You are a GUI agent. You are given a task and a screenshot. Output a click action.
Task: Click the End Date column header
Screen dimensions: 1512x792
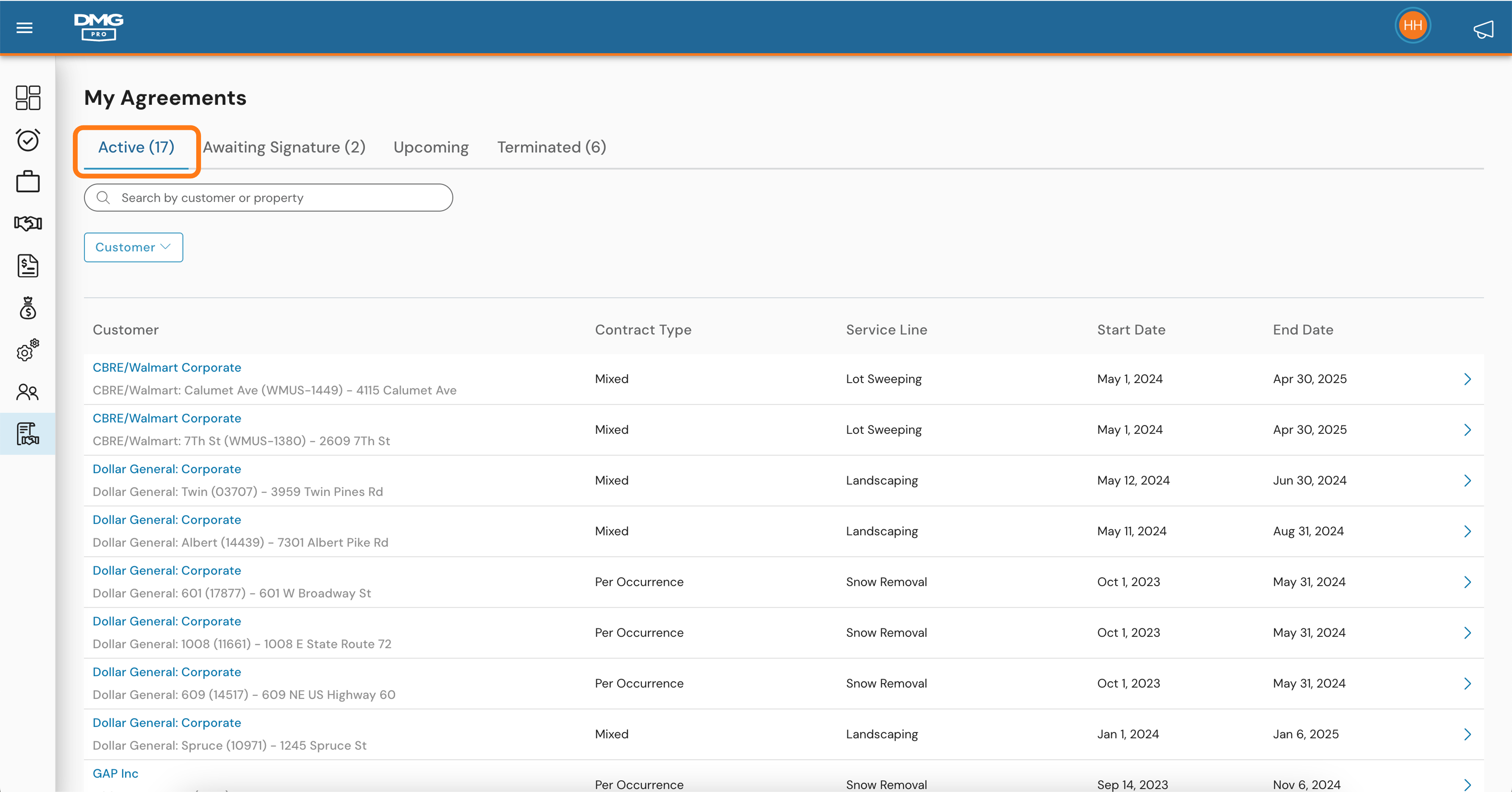coord(1302,330)
